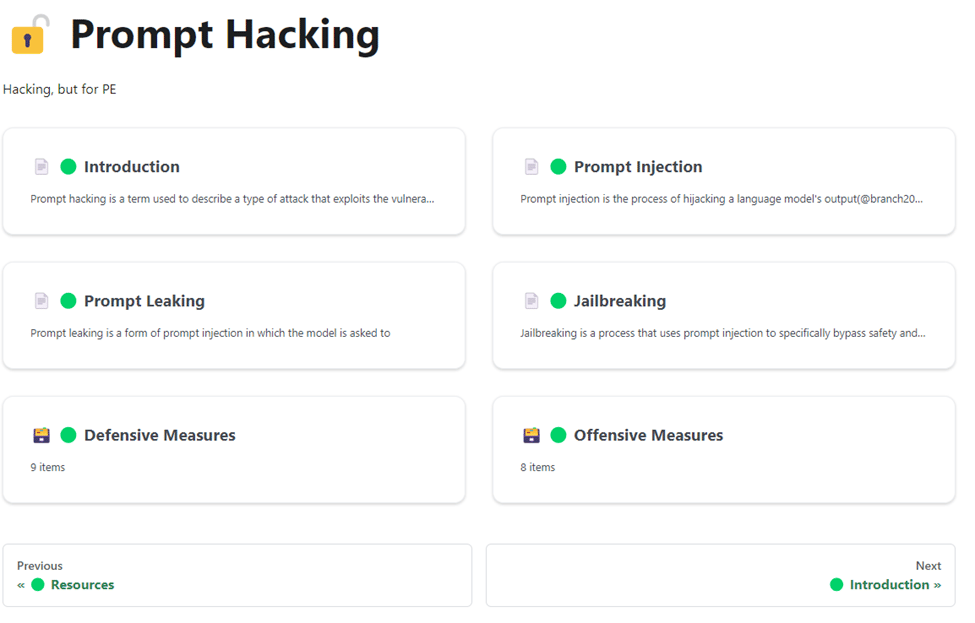Click the Prompt Hacking page heading
Image resolution: width=975 pixels, height=623 pixels.
[x=225, y=35]
